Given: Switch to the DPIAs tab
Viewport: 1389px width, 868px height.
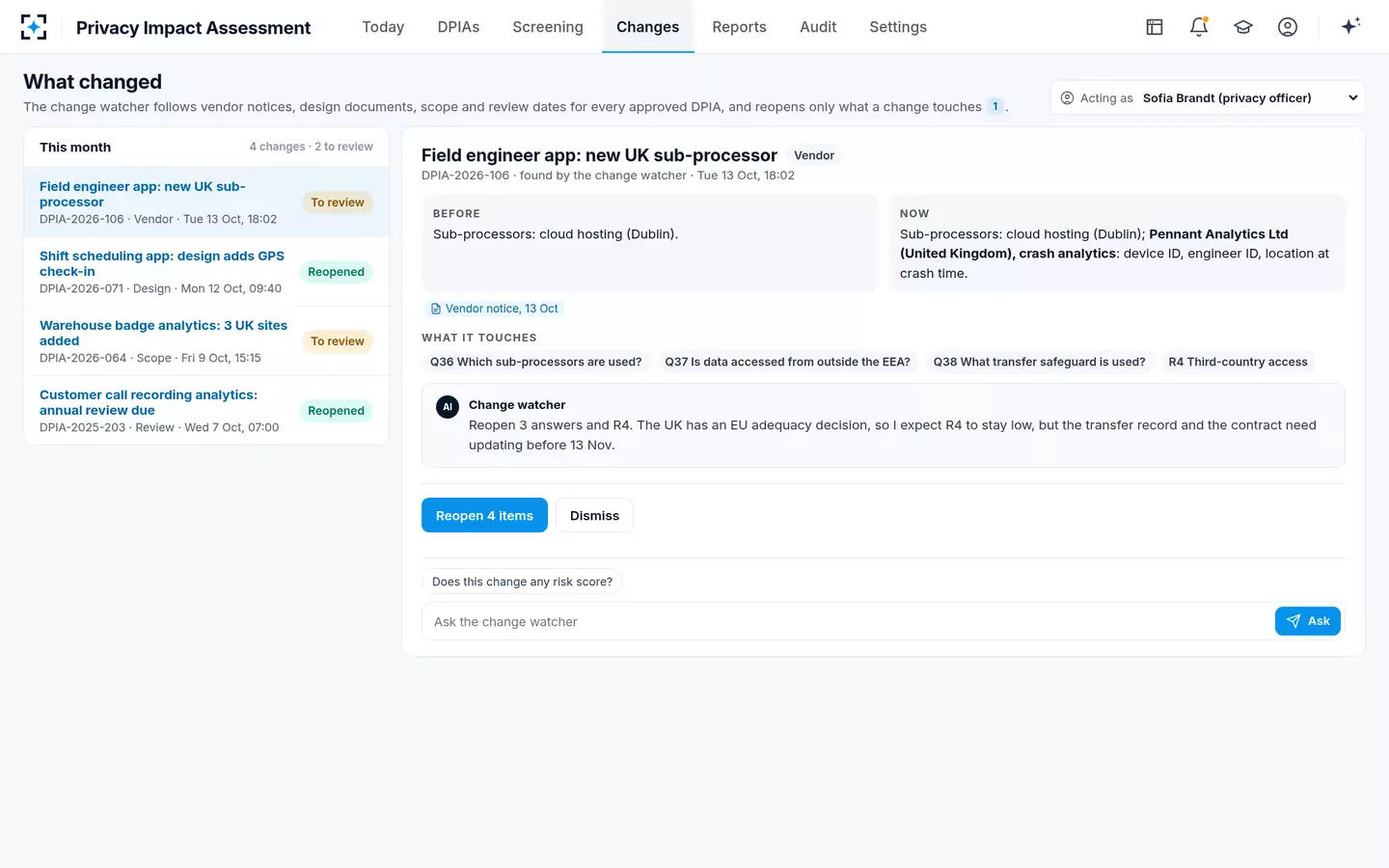Looking at the screenshot, I should point(458,27).
